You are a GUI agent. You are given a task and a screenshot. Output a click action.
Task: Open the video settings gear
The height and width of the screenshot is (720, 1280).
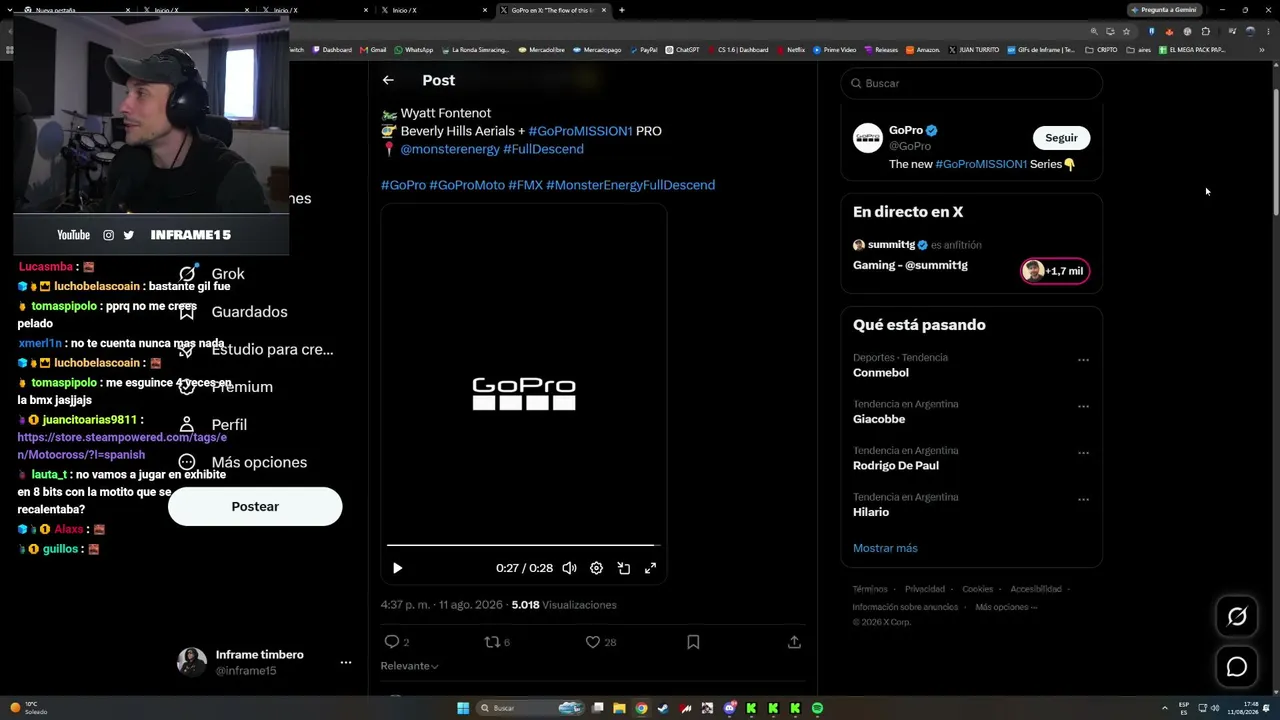(596, 568)
